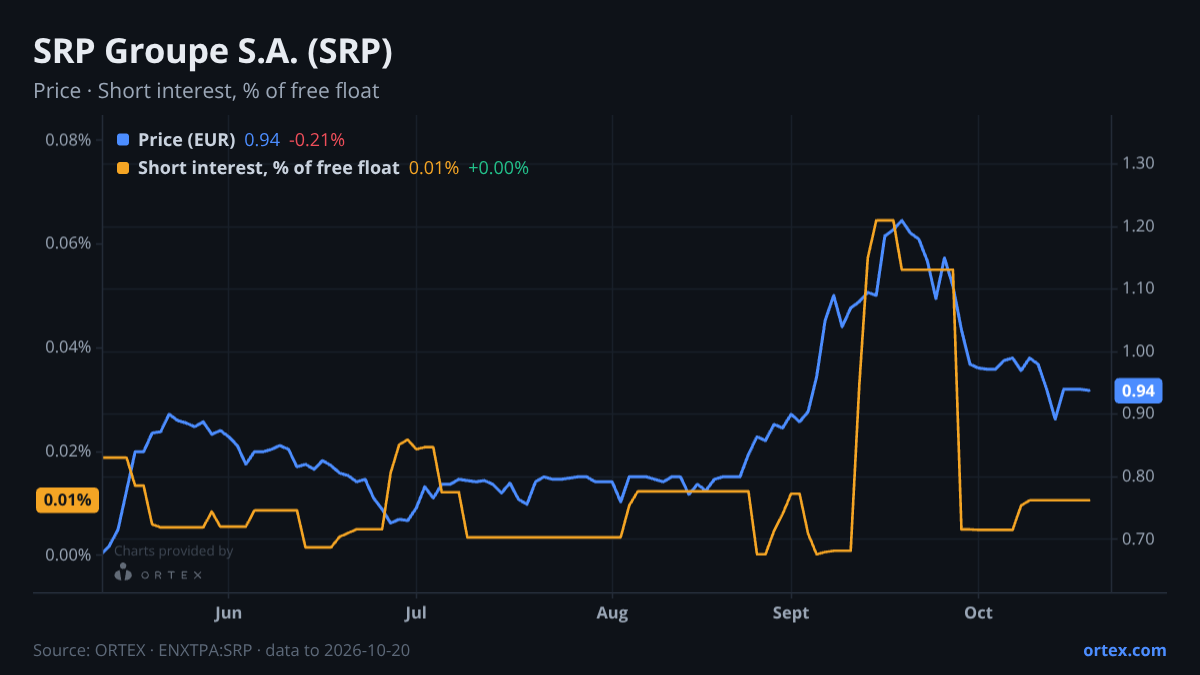Viewport: 1200px width, 675px height.
Task: Click the +0.00% short interest change value
Action: pyautogui.click(x=498, y=168)
